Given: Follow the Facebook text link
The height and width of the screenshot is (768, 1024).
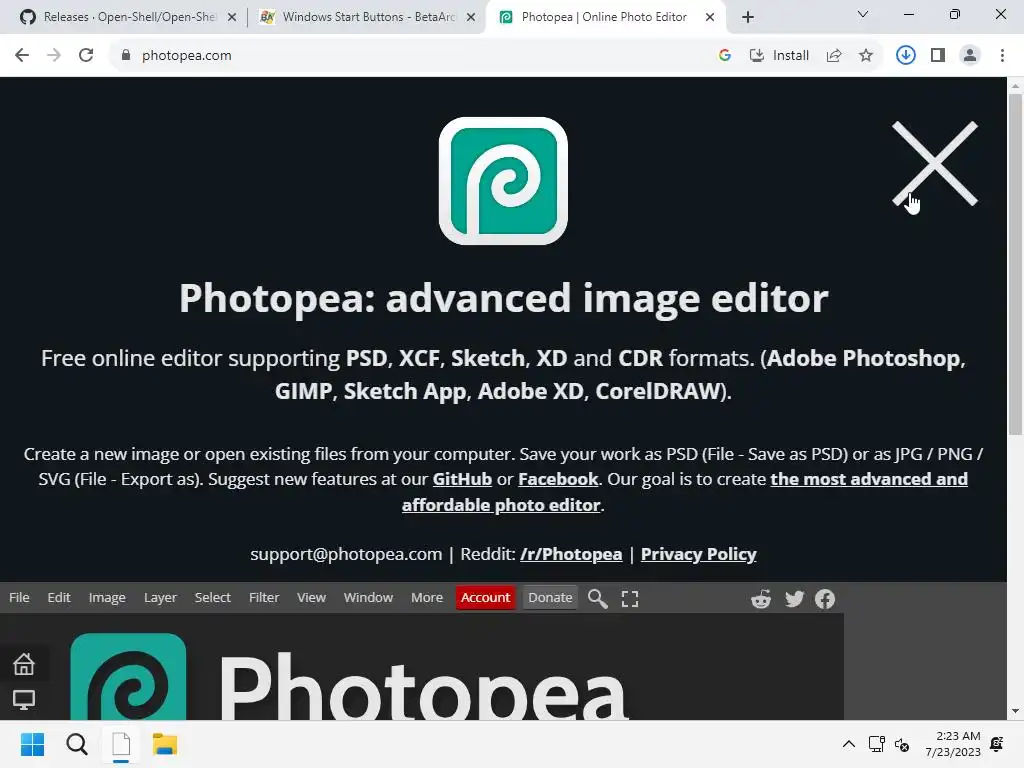Looking at the screenshot, I should pyautogui.click(x=558, y=479).
